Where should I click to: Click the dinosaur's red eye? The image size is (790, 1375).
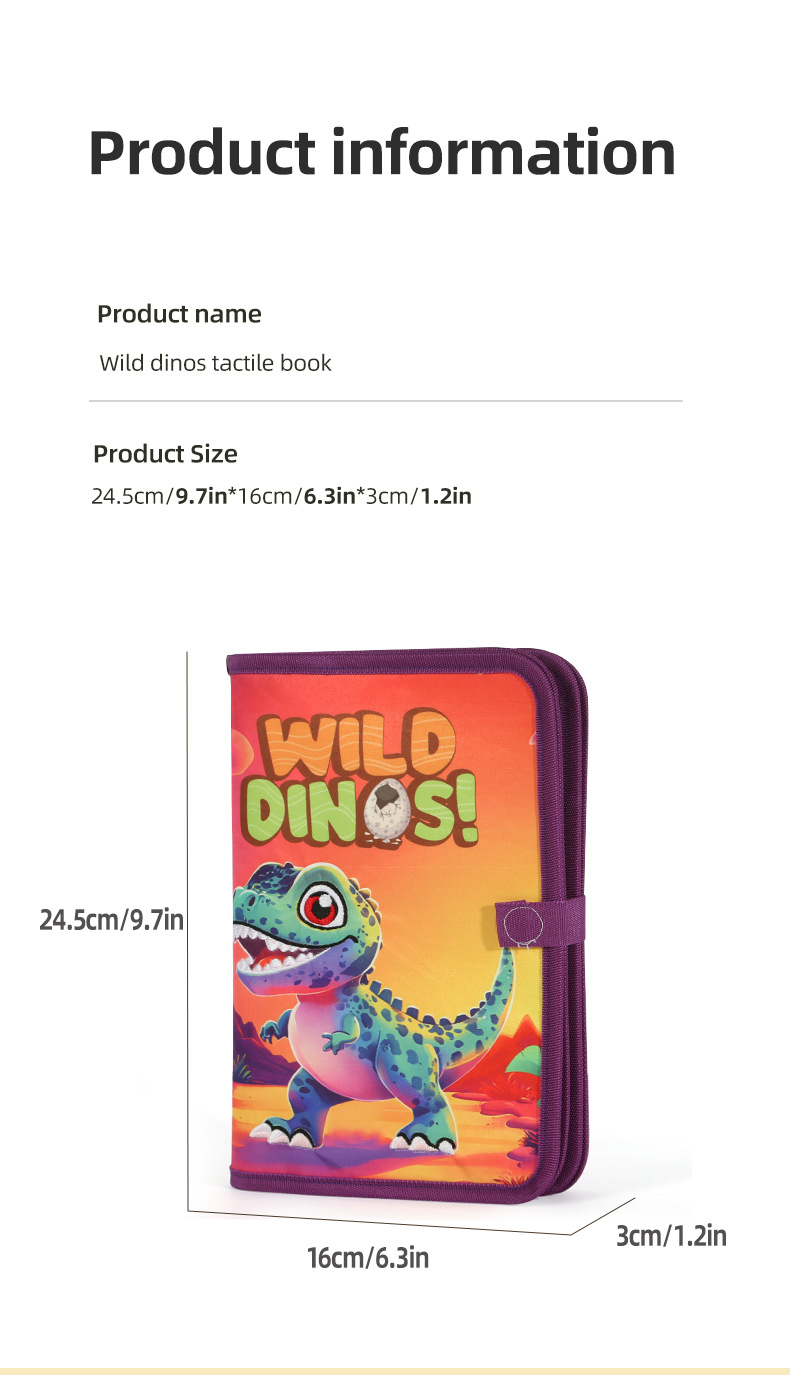324,908
